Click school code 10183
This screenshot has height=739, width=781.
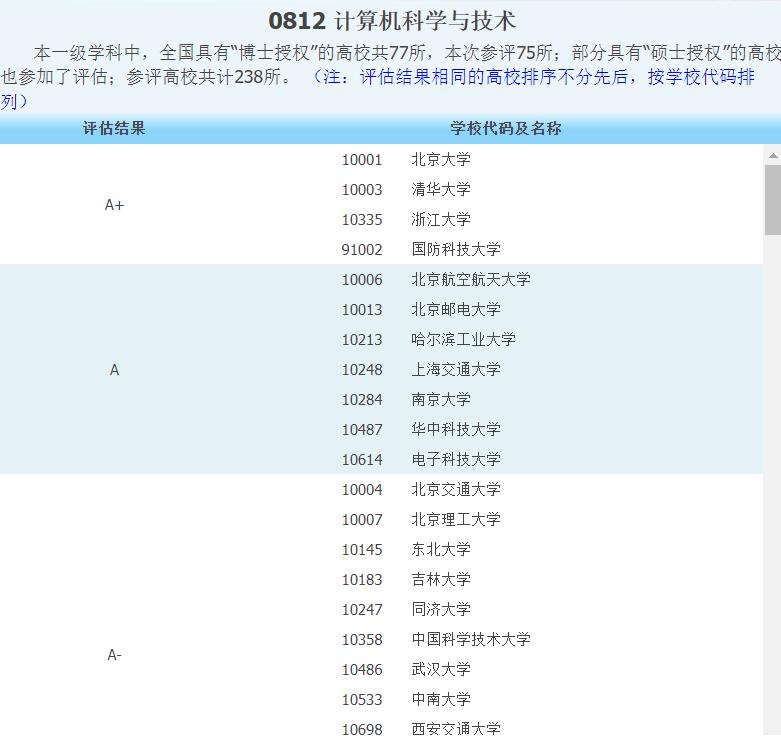pyautogui.click(x=362, y=579)
